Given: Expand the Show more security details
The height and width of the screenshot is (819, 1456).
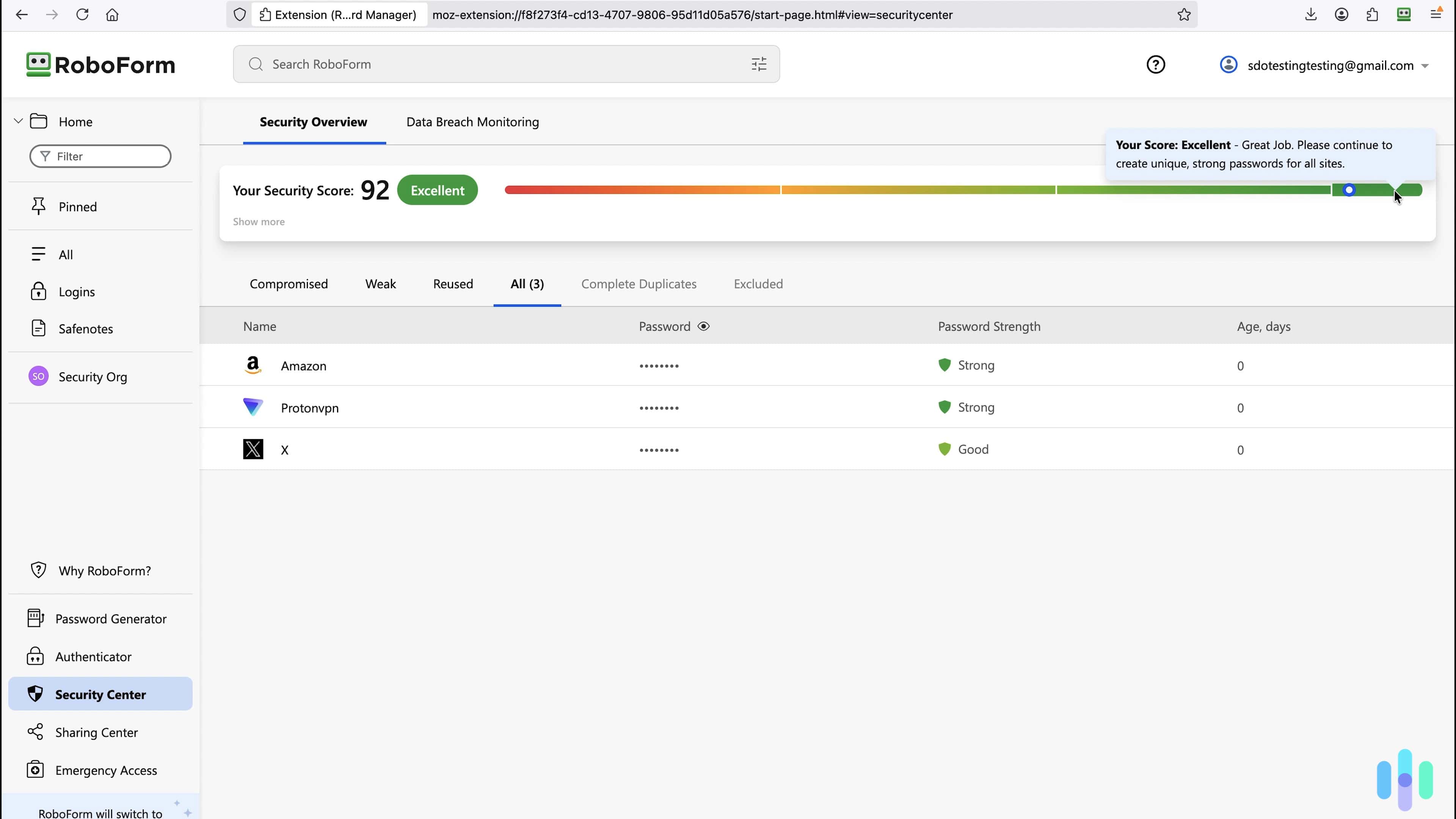Looking at the screenshot, I should click(258, 221).
